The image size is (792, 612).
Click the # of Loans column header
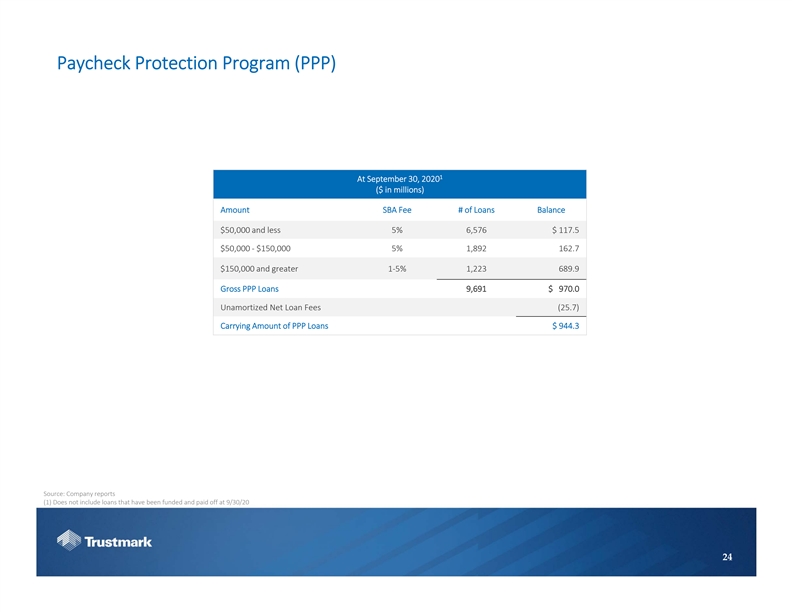(476, 210)
